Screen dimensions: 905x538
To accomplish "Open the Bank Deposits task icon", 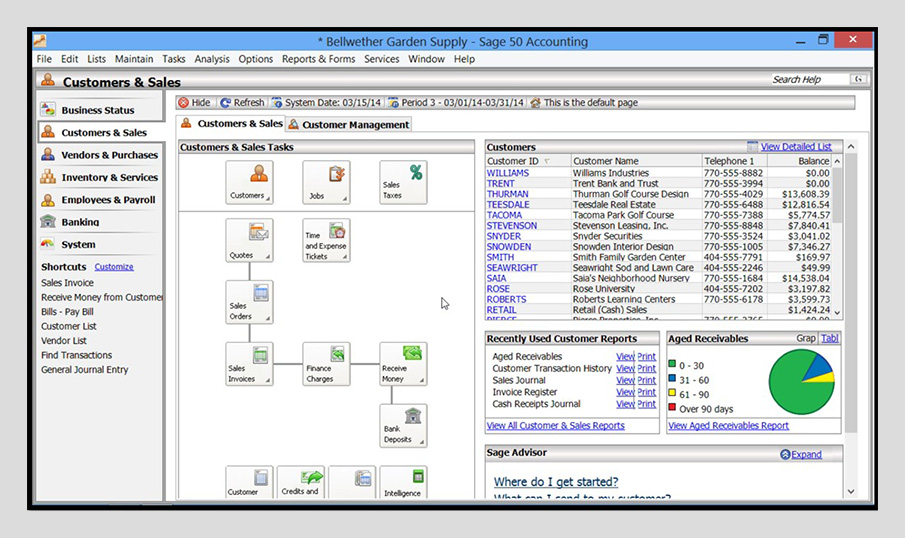I will (x=403, y=425).
